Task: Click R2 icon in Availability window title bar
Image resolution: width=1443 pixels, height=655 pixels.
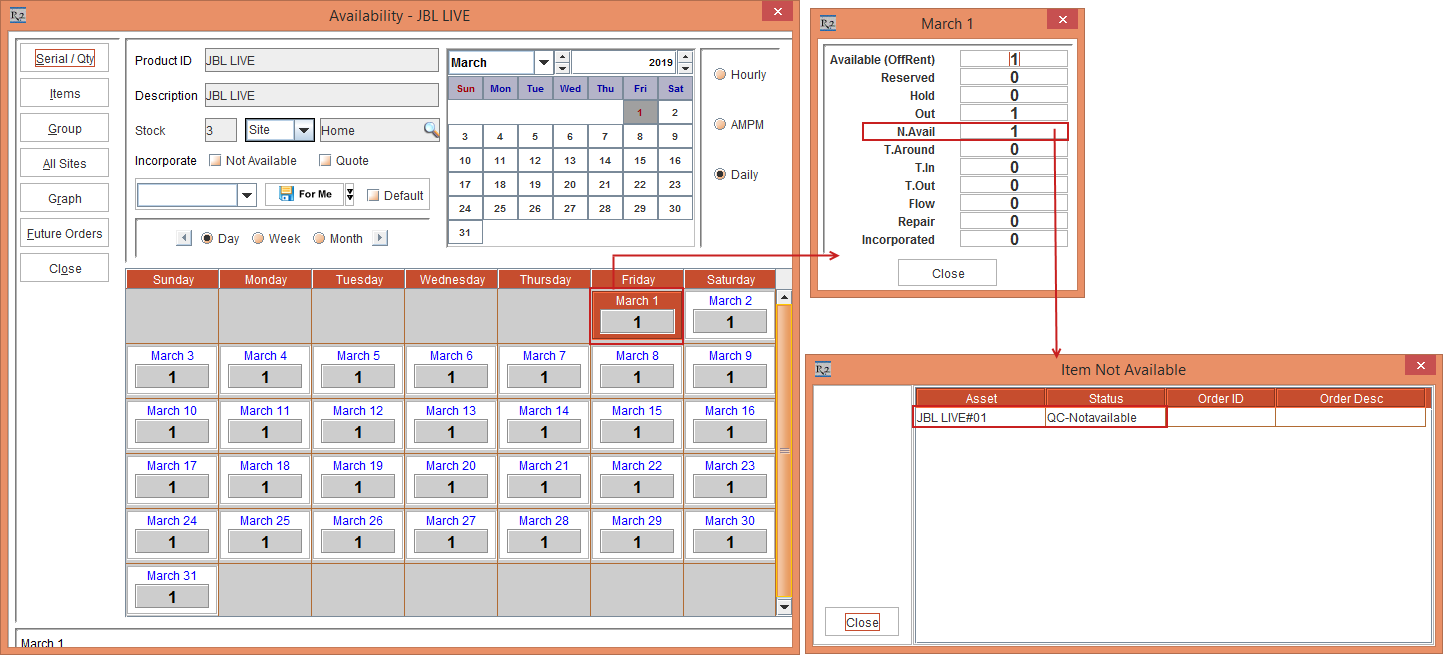Action: [18, 15]
